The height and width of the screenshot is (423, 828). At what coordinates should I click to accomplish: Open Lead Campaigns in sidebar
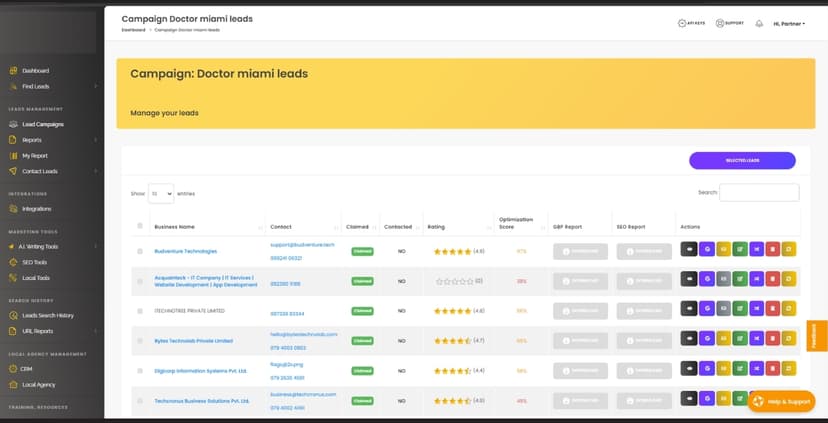(x=42, y=125)
